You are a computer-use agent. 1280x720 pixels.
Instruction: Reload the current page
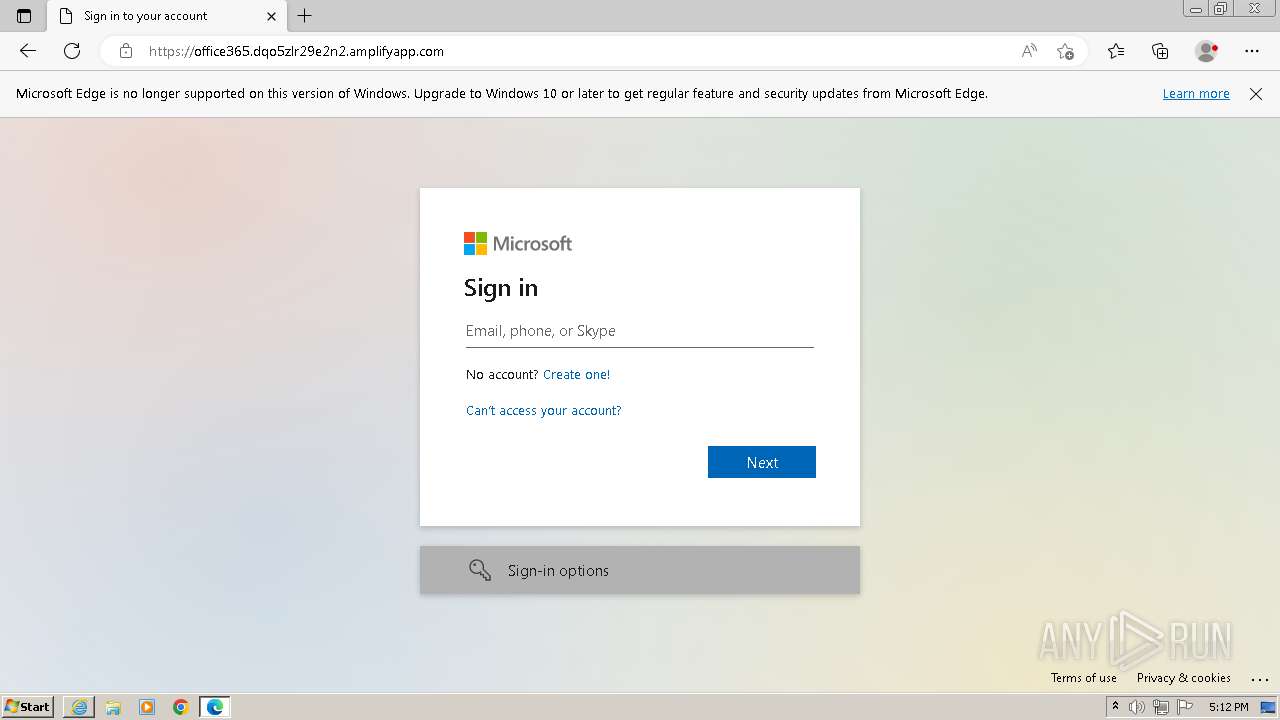(x=72, y=51)
